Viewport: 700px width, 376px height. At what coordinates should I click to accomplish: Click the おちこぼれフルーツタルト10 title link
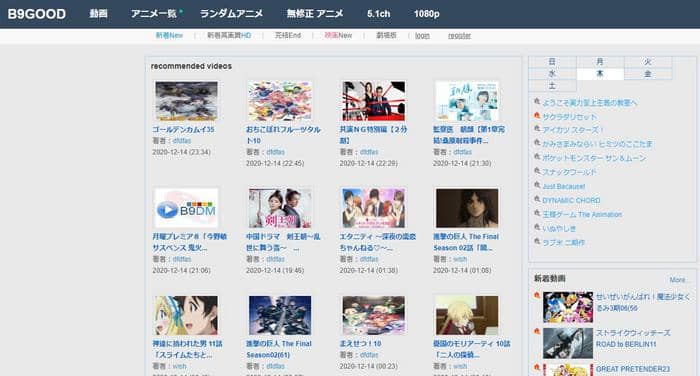pos(283,135)
